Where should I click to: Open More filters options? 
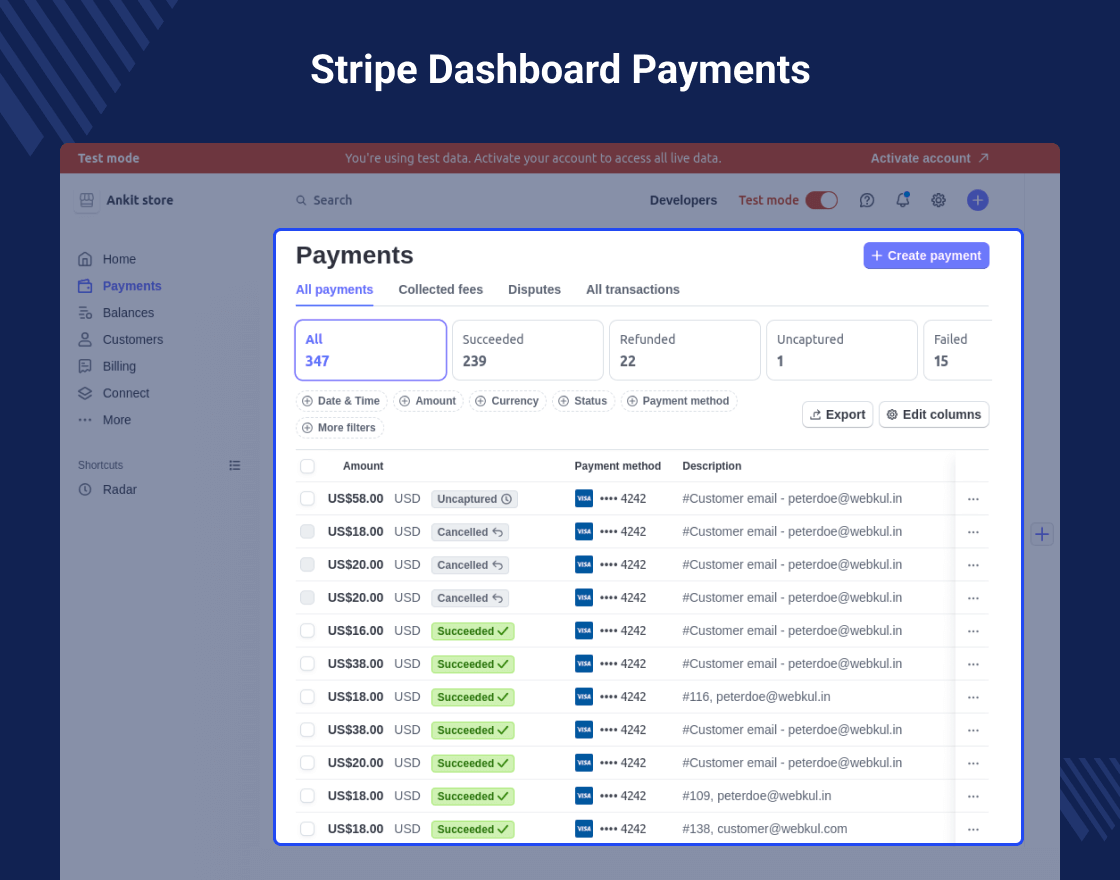(x=339, y=427)
